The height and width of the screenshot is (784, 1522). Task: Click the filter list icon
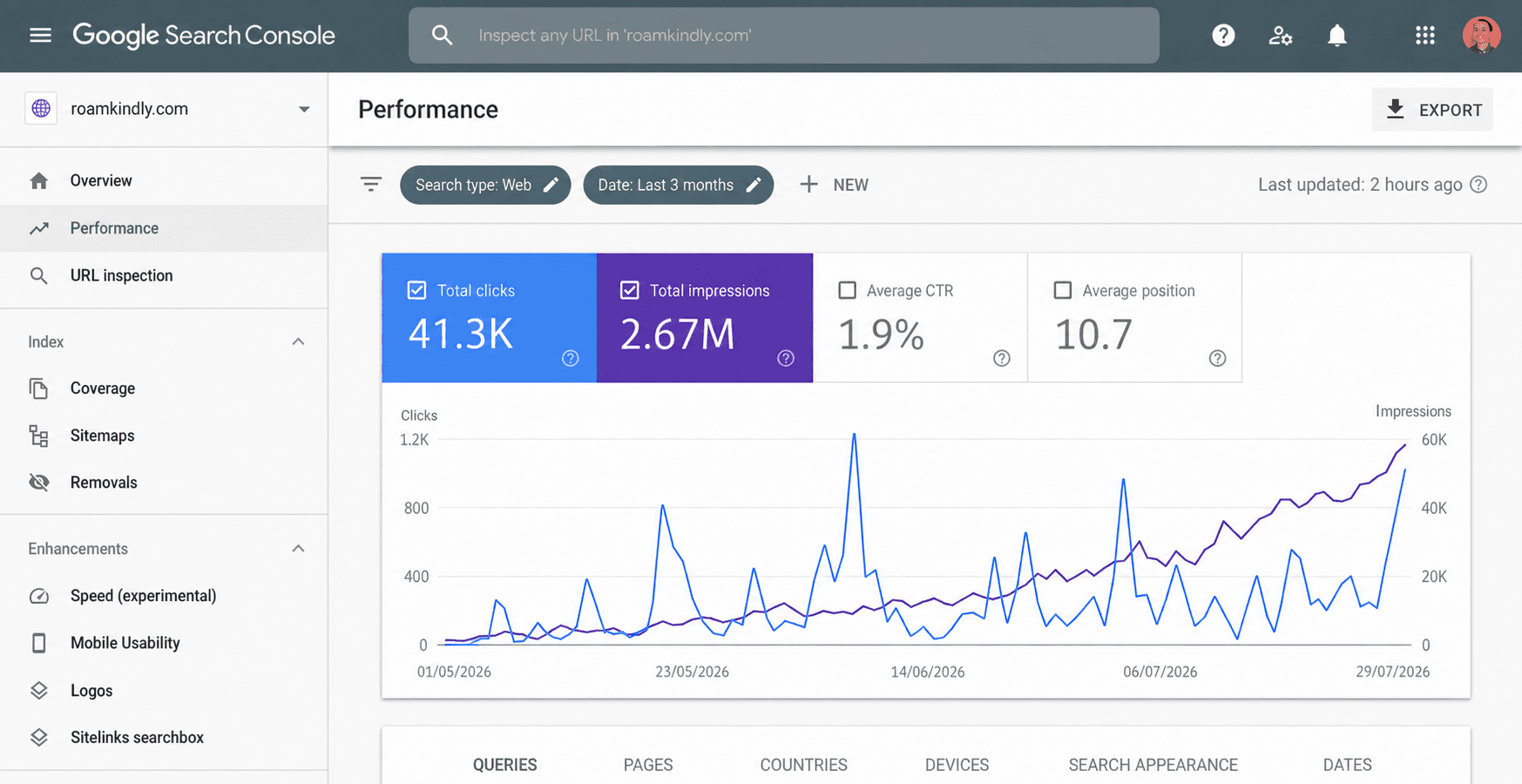point(371,185)
